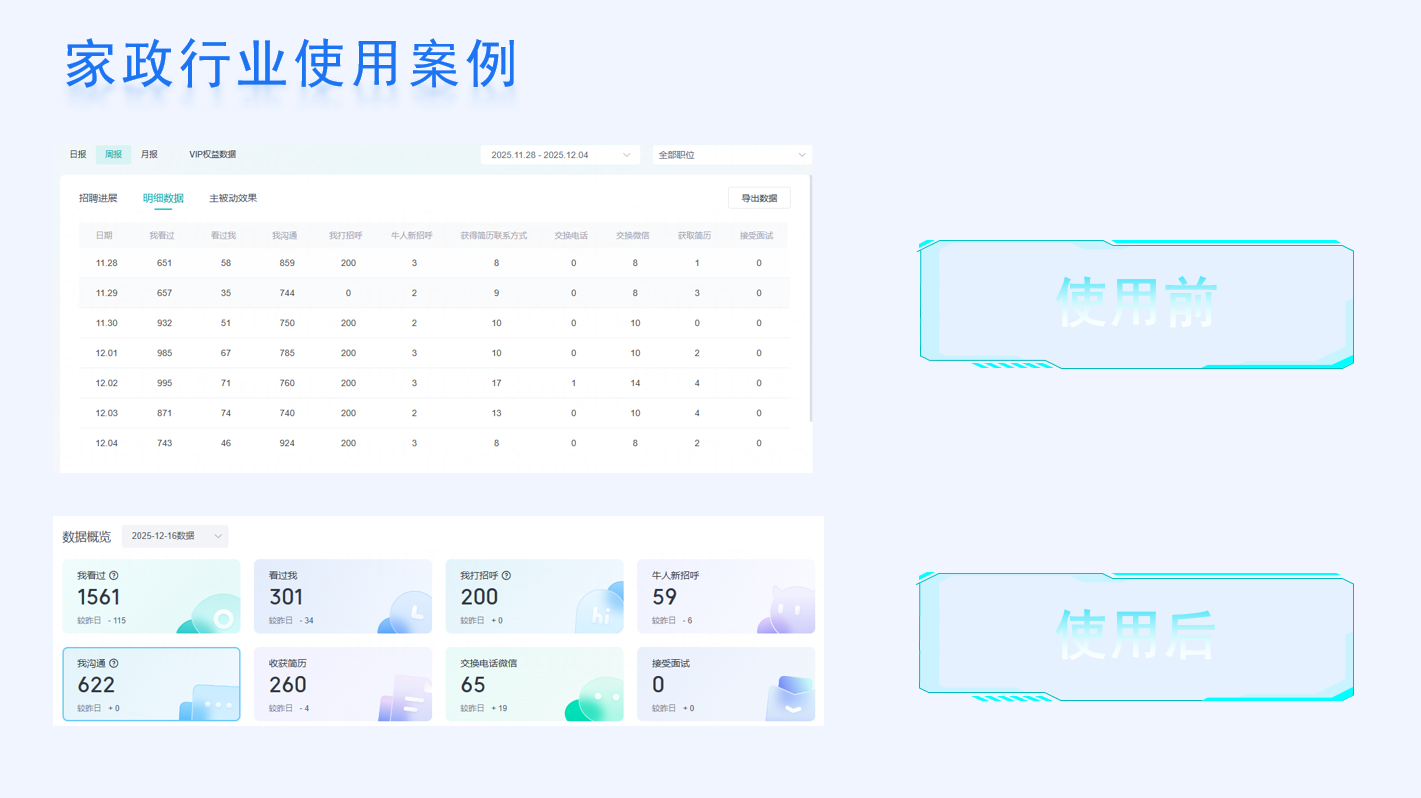Click the 交换微信 column header

coord(633,236)
